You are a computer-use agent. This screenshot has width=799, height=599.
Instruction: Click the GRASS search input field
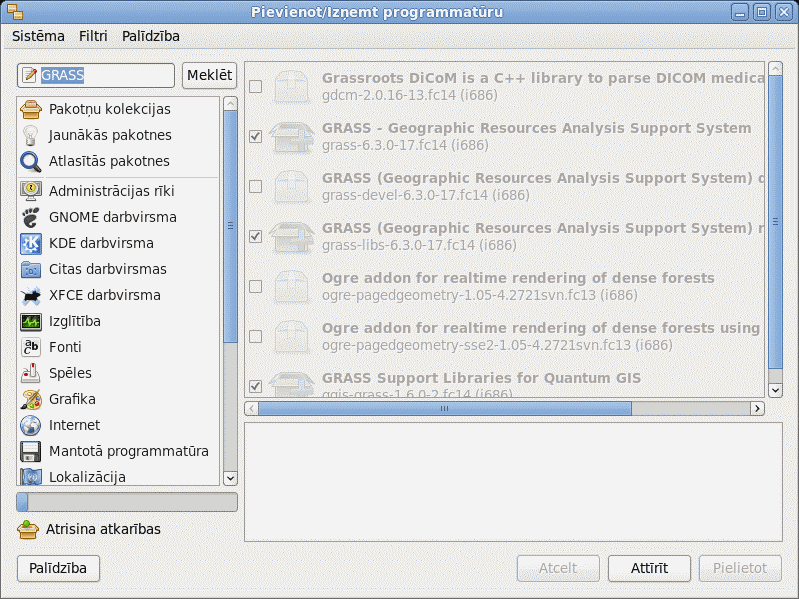pyautogui.click(x=96, y=75)
